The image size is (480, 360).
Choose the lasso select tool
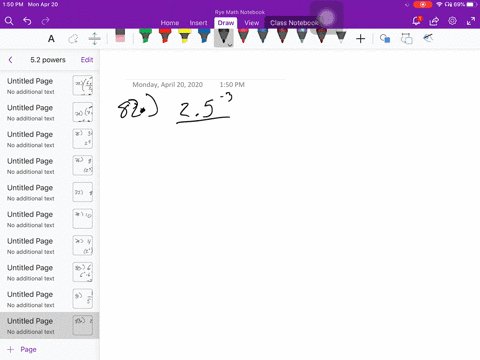click(73, 39)
